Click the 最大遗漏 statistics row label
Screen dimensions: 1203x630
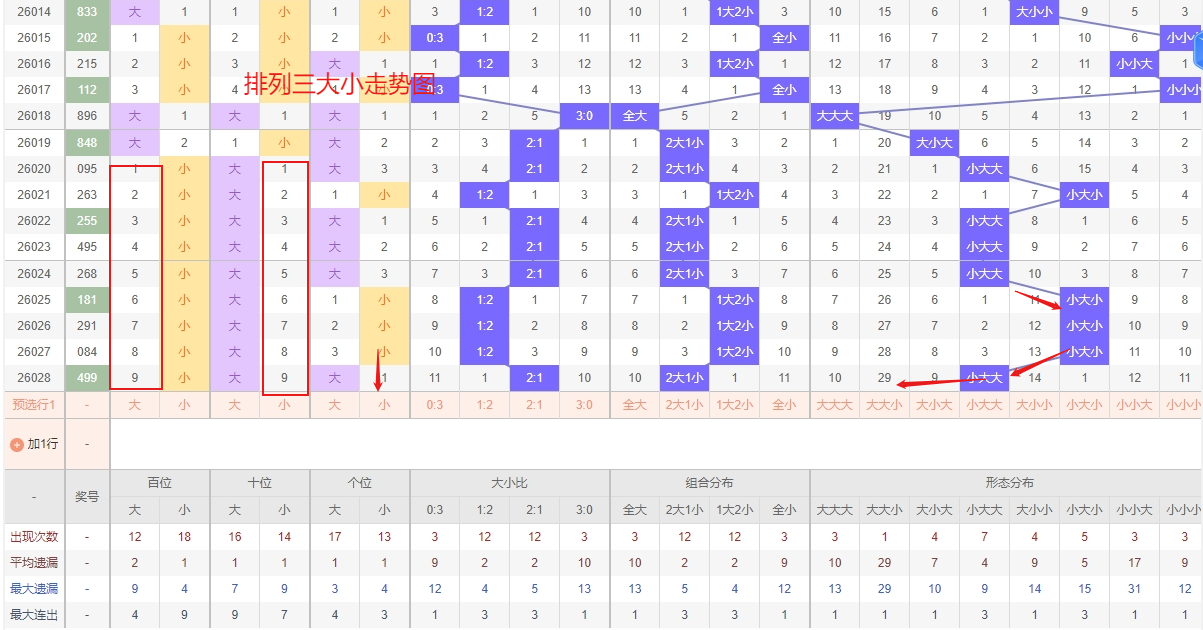33,589
